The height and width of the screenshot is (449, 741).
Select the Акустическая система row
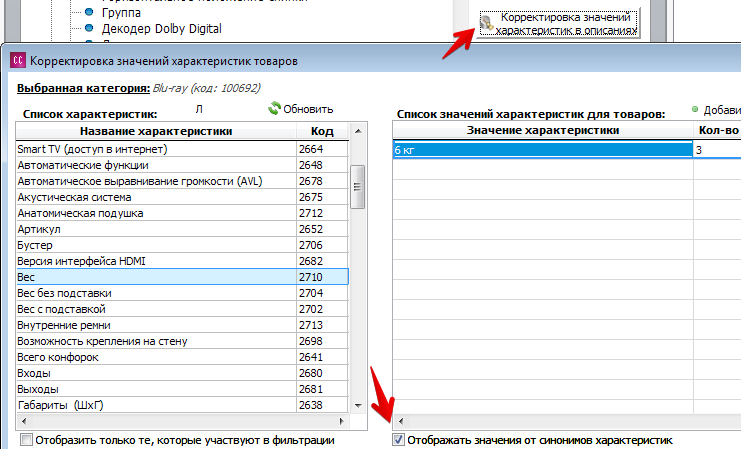[182, 197]
